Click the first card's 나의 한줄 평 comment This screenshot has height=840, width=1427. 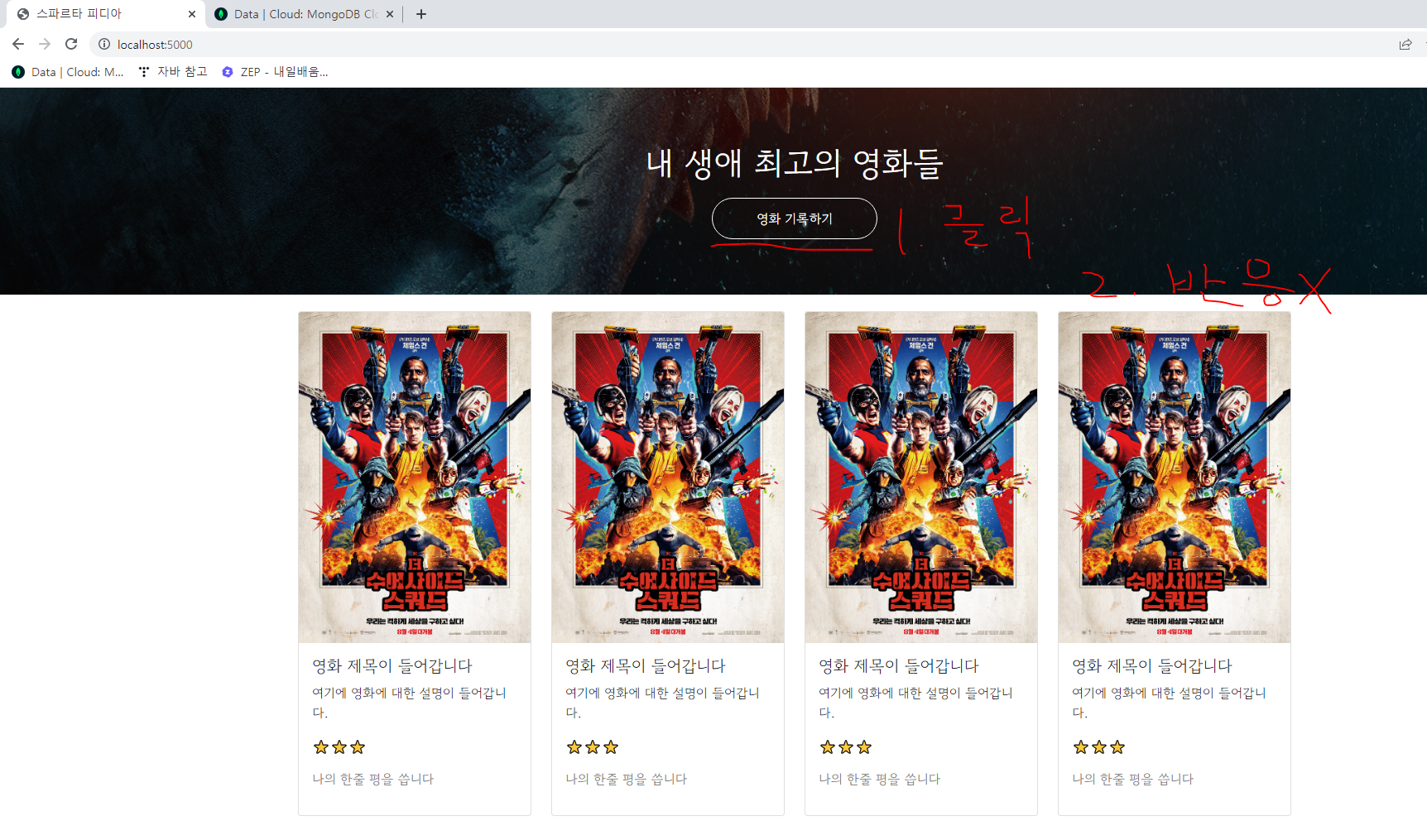click(x=372, y=779)
